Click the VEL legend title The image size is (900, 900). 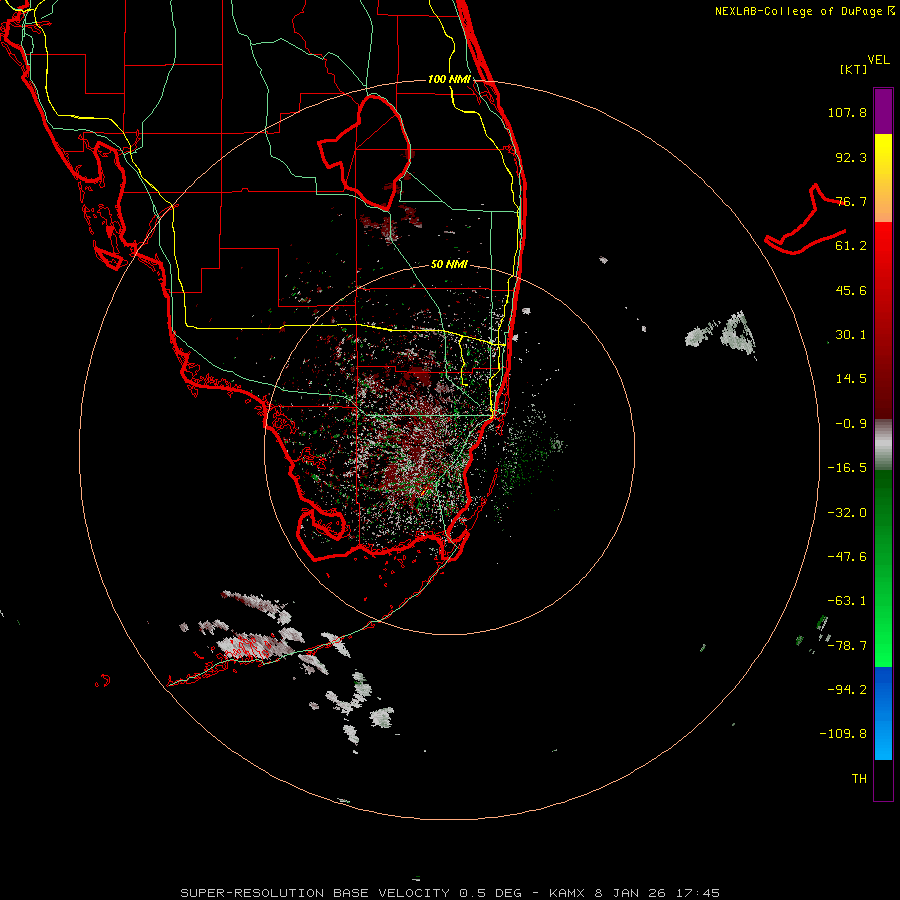(x=879, y=60)
